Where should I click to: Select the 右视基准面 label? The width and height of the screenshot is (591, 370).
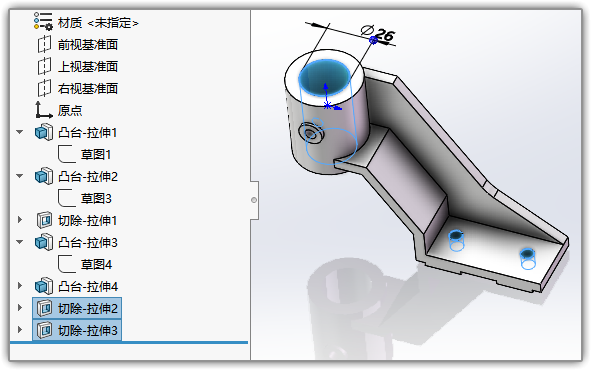tap(88, 89)
